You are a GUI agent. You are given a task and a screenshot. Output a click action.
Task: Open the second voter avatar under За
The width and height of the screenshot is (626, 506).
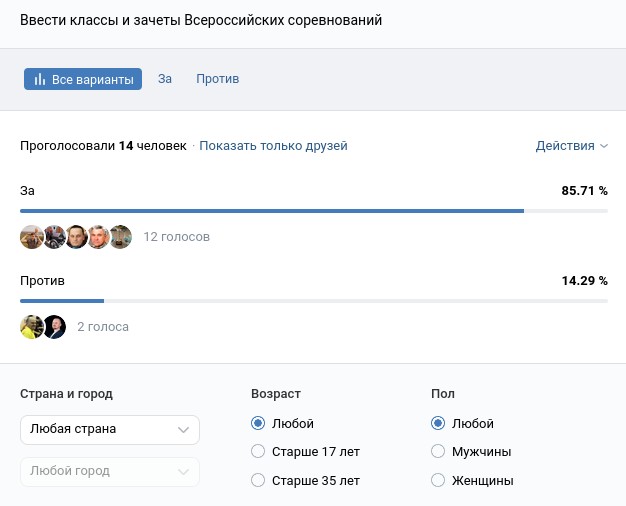(x=54, y=237)
